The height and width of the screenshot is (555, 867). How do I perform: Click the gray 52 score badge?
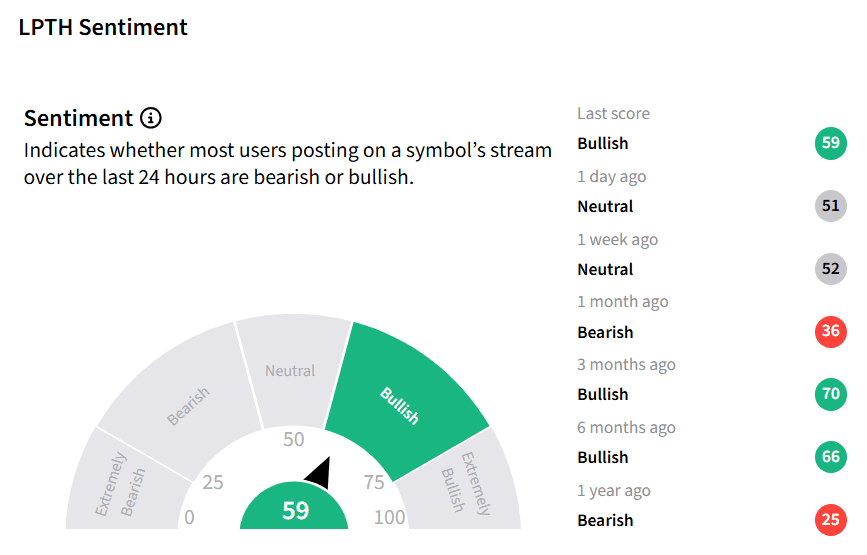(831, 269)
